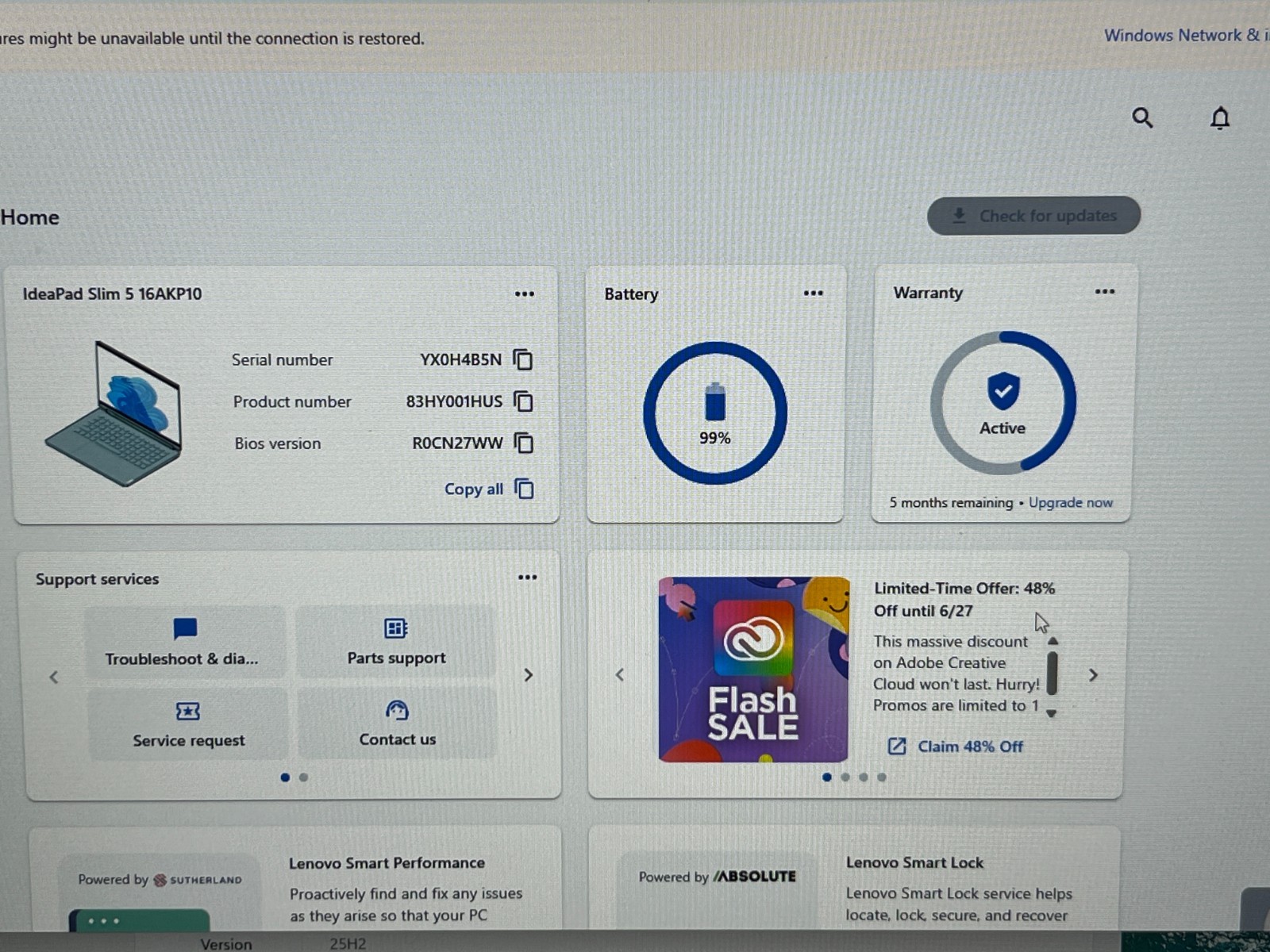The width and height of the screenshot is (1270, 952).
Task: Open Service request tile
Action: point(187,724)
